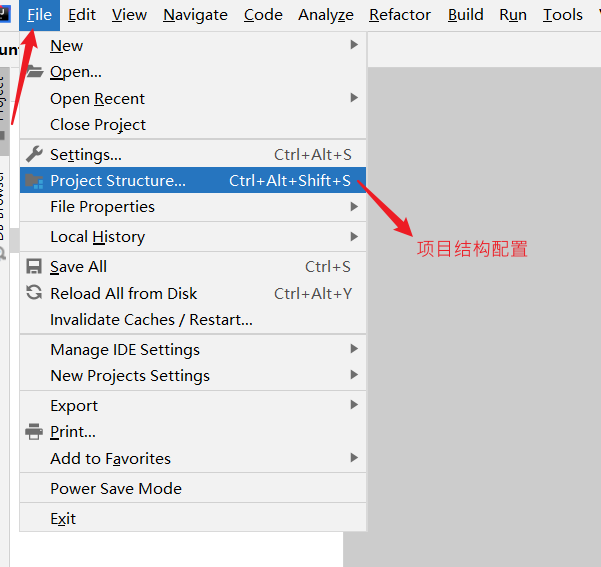Select Close Project
The width and height of the screenshot is (601, 567).
coord(98,125)
